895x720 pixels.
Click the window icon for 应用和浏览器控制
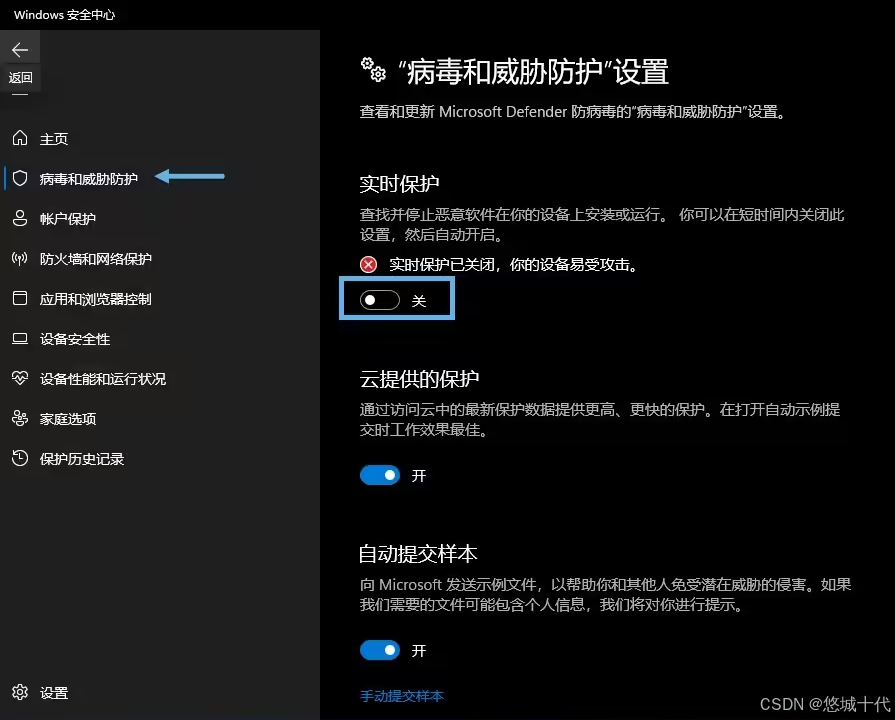point(20,298)
